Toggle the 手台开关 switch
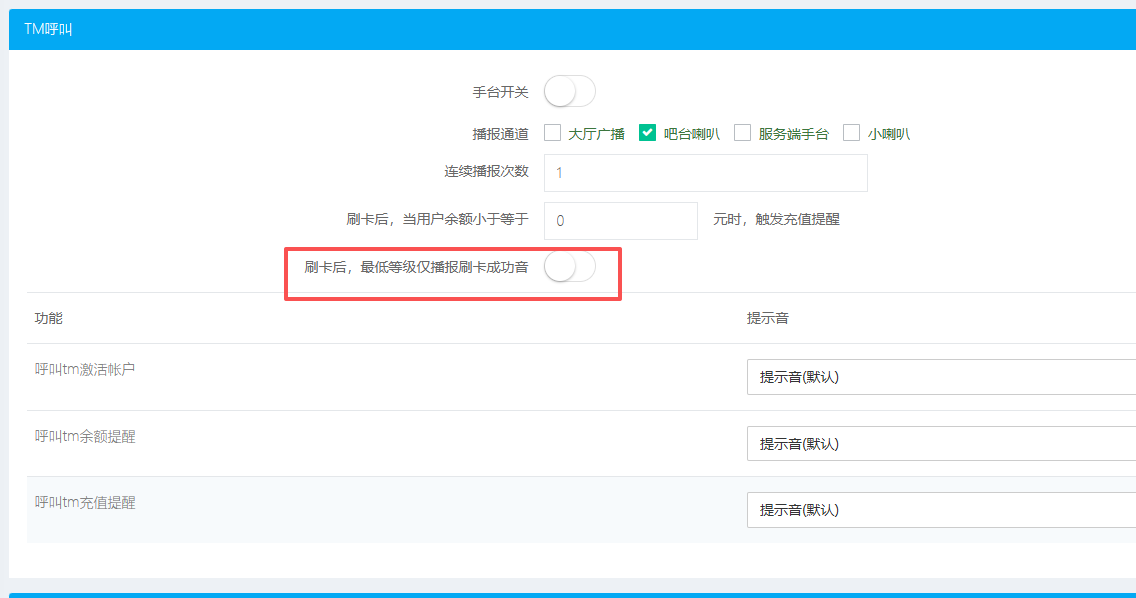 pos(569,92)
